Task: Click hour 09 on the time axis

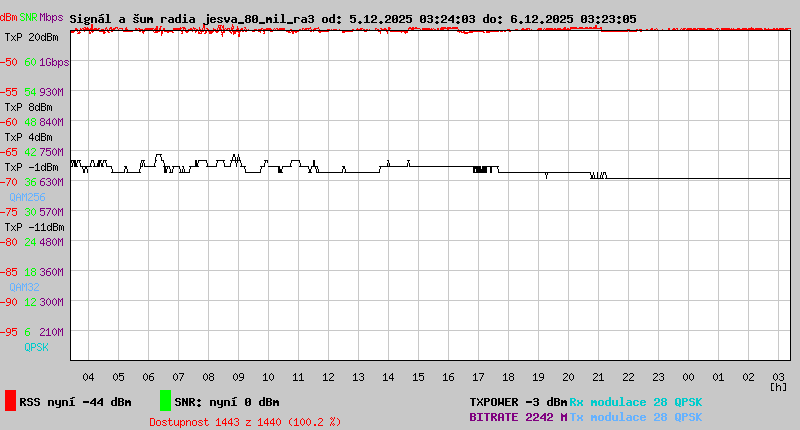Action: coord(238,377)
